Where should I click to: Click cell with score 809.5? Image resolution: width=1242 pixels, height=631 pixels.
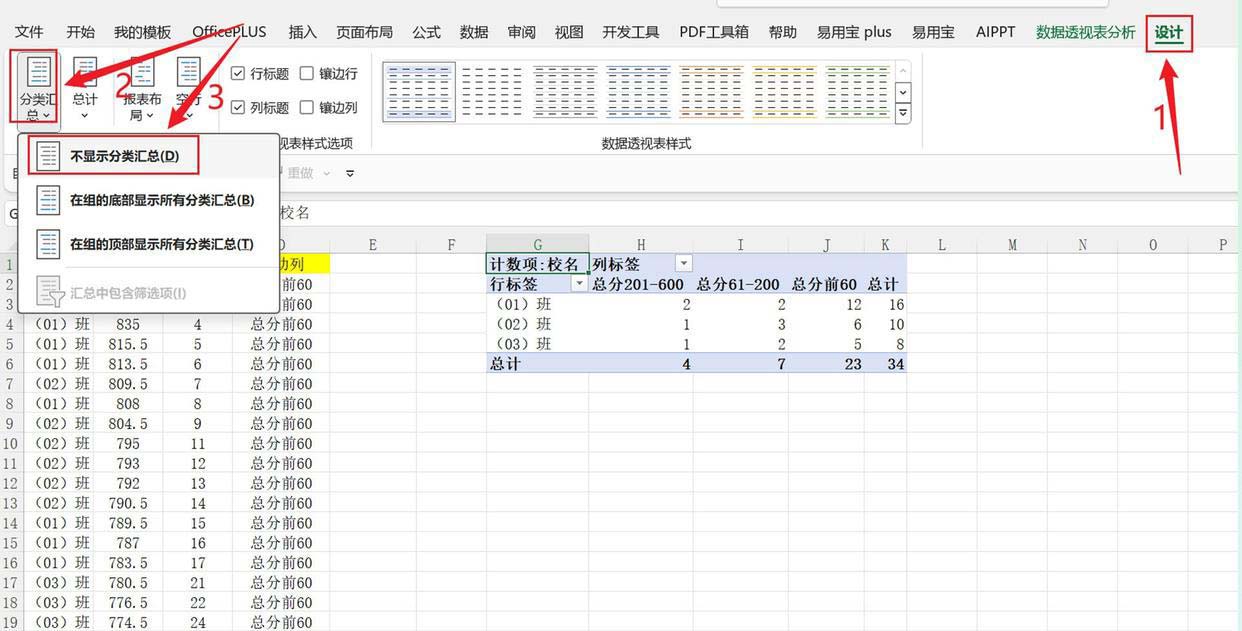click(x=128, y=384)
